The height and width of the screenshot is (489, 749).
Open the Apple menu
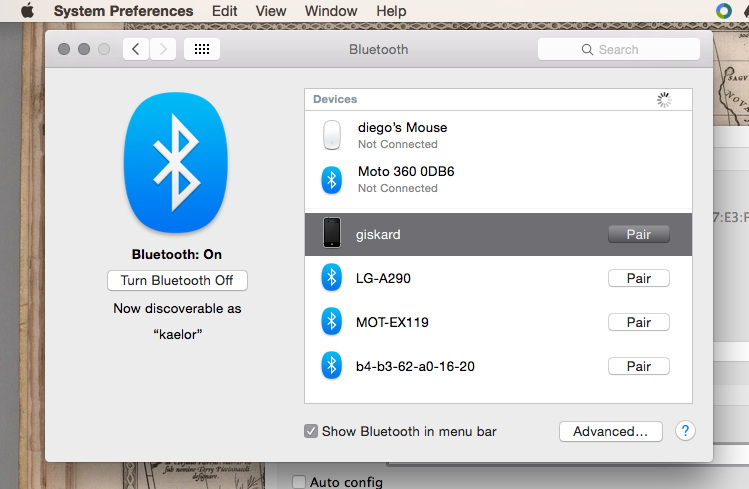pos(28,11)
